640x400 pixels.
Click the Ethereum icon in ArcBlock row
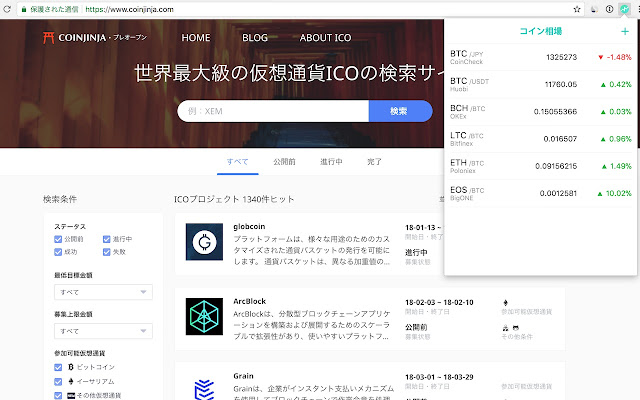505,302
